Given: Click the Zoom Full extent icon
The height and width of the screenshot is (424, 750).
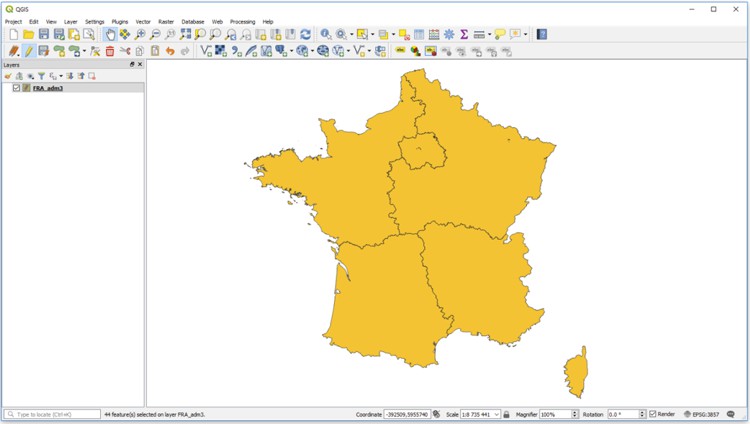Looking at the screenshot, I should click(185, 34).
